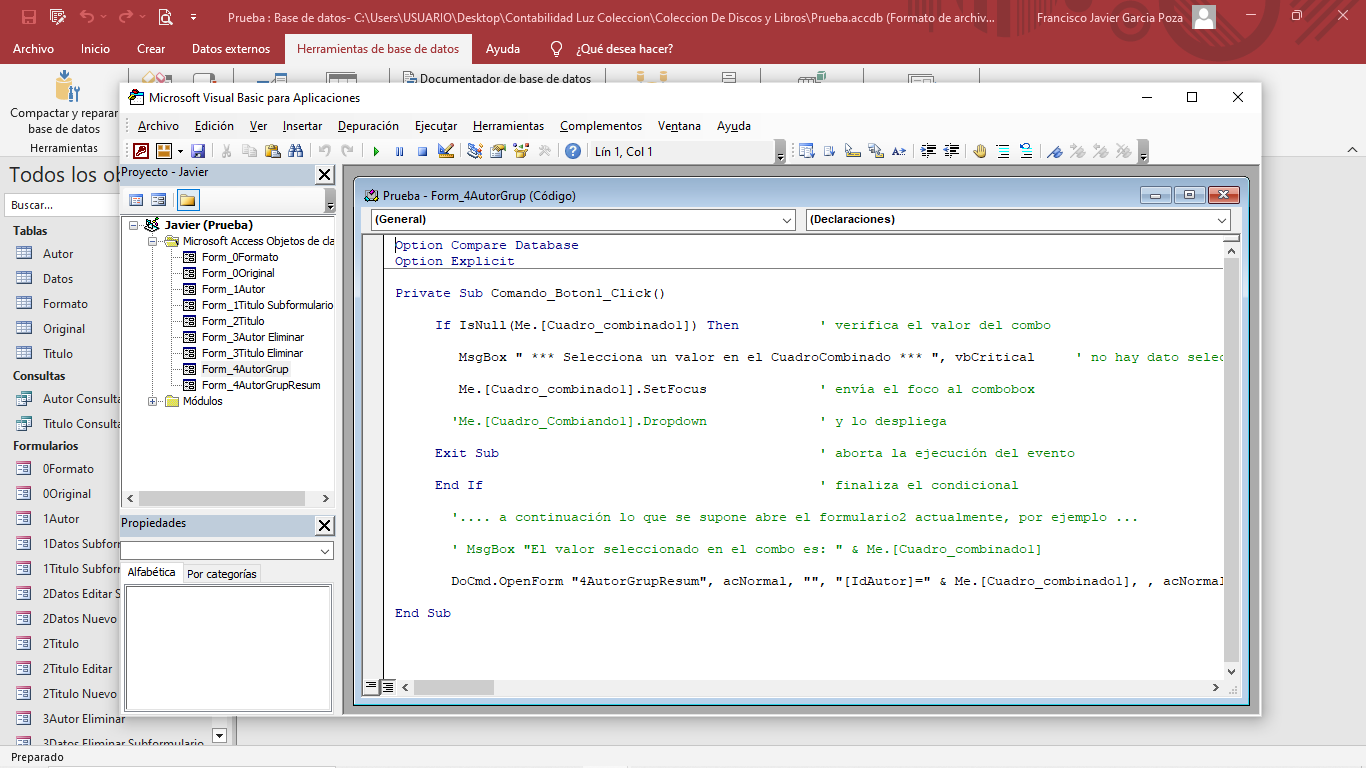Open the Object Browser icon
The height and width of the screenshot is (768, 1366).
point(520,151)
